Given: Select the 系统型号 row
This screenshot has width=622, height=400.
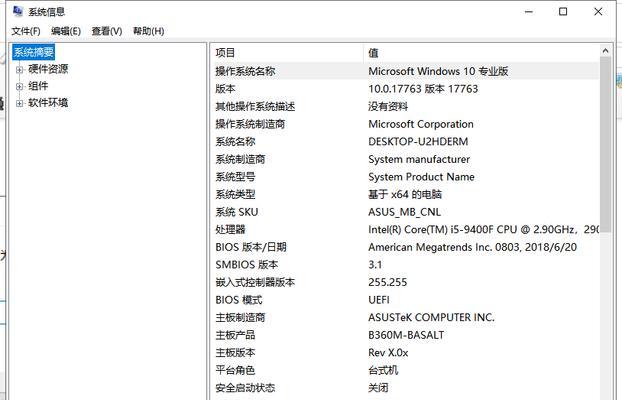Looking at the screenshot, I should click(405, 177).
